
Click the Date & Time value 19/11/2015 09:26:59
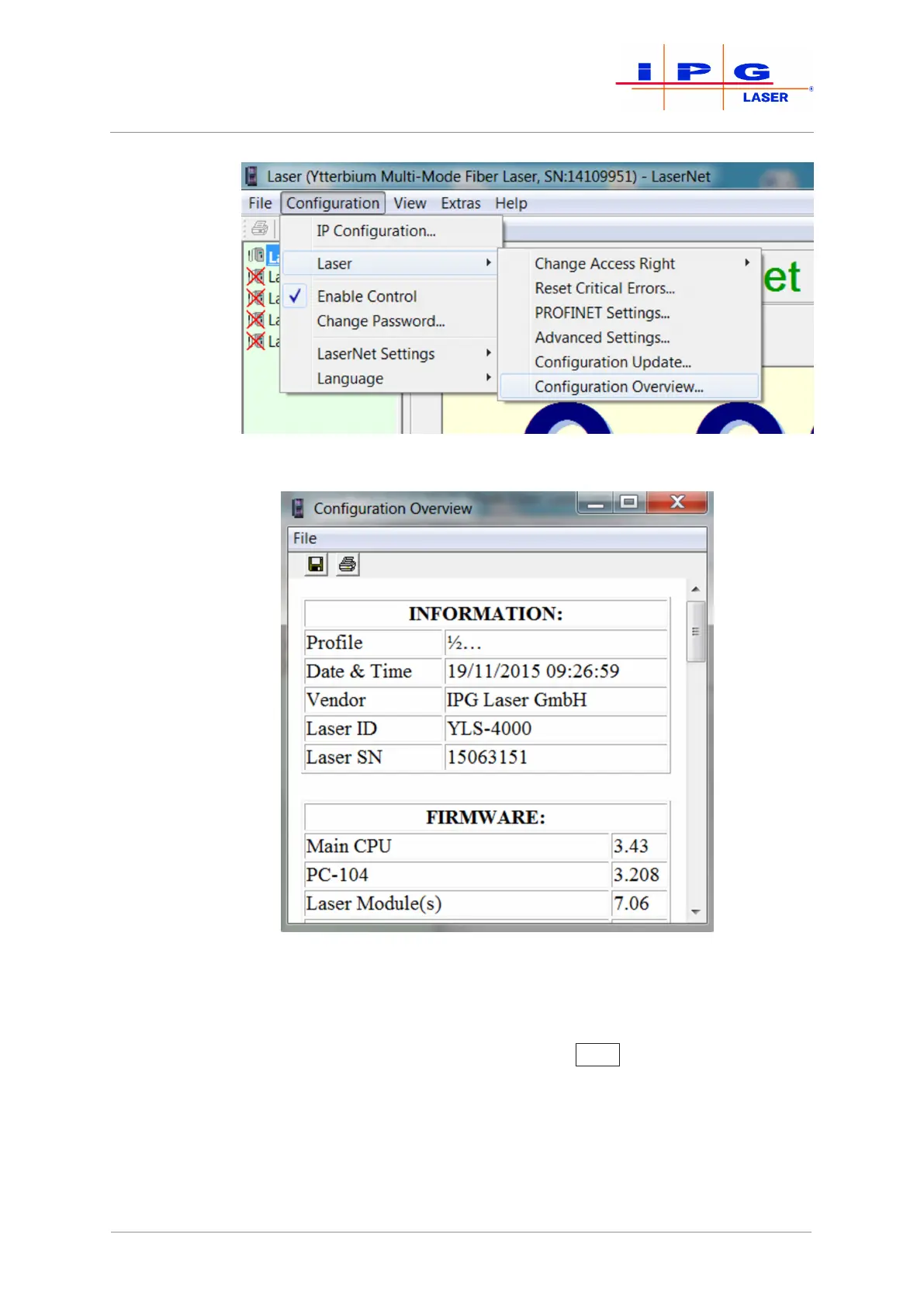[x=533, y=671]
